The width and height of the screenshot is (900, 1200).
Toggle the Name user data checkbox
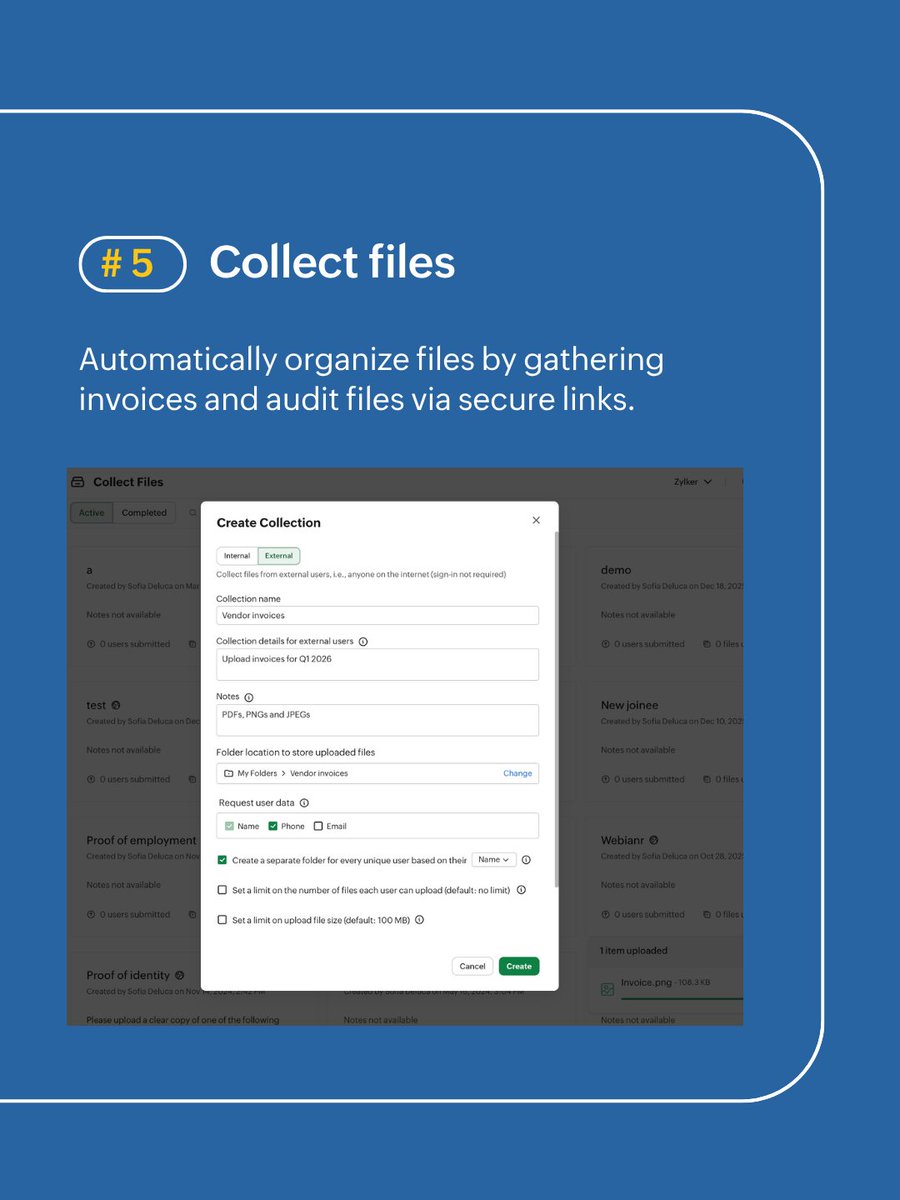click(229, 826)
